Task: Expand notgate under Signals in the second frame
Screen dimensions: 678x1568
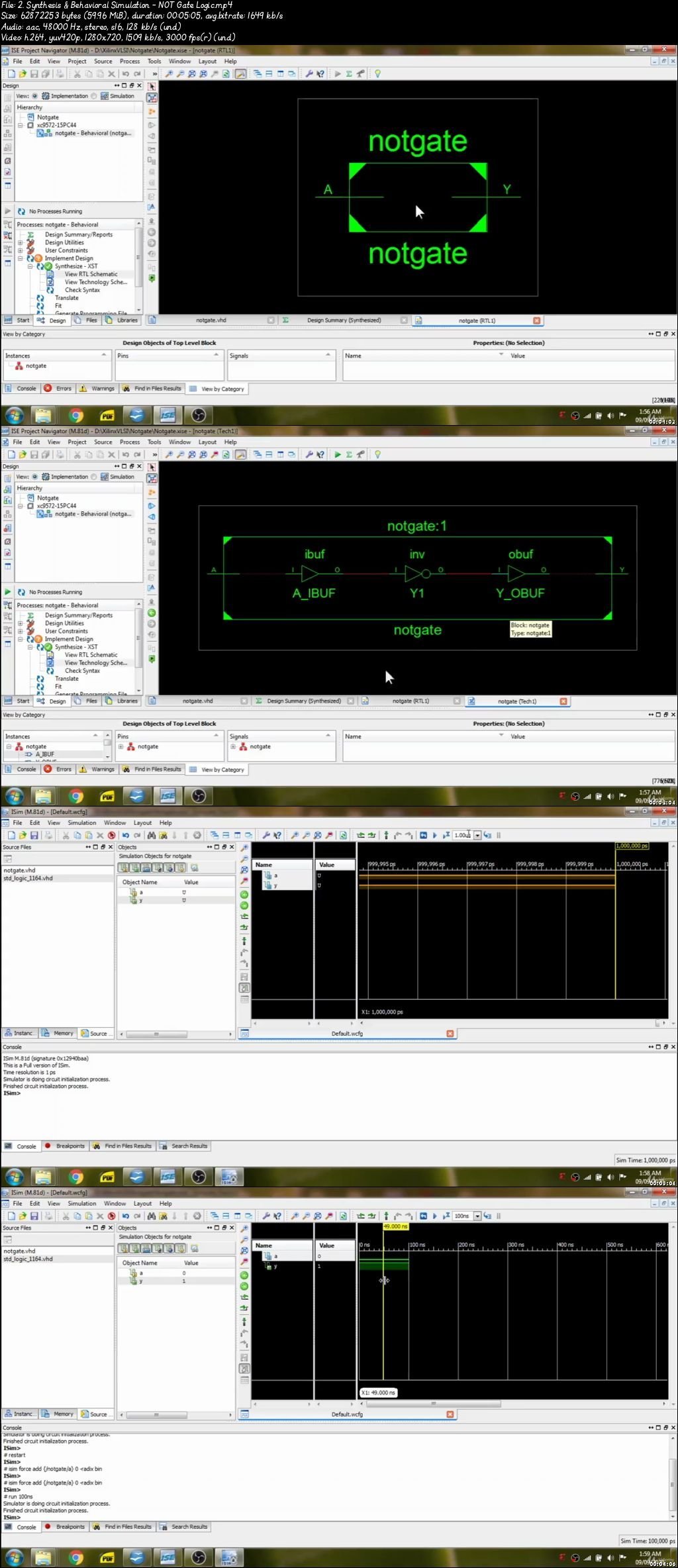Action: point(233,746)
